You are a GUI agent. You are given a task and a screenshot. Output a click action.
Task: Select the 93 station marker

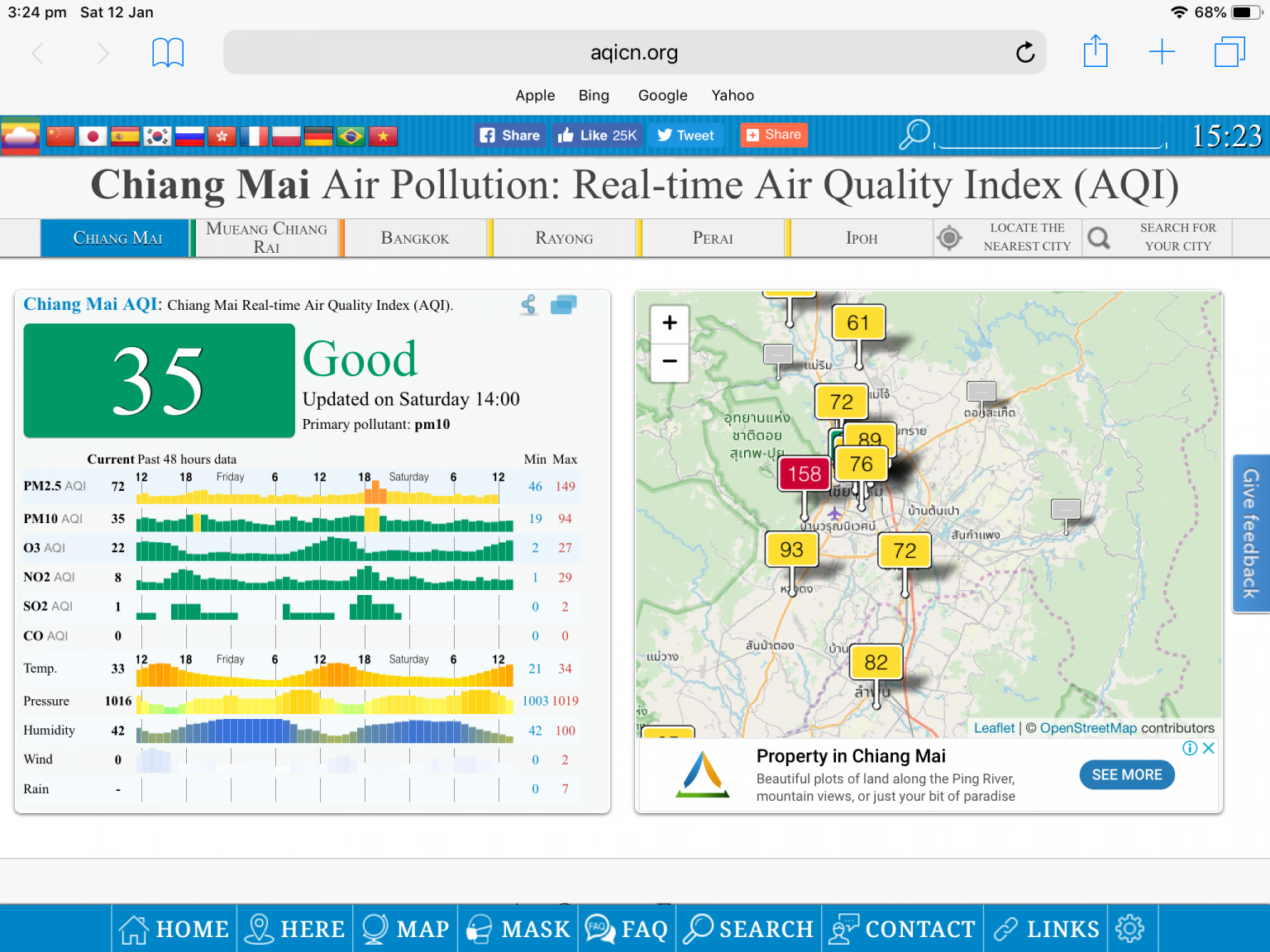[791, 550]
